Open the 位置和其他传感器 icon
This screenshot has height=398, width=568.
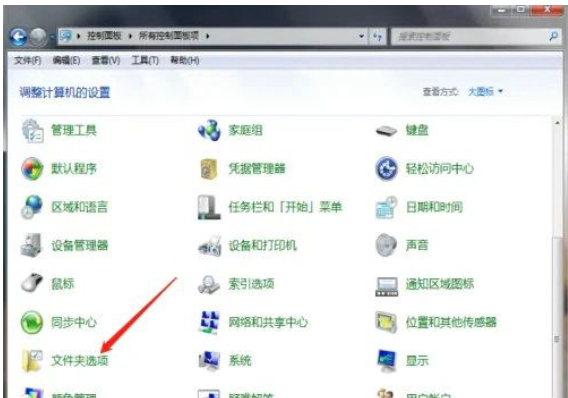[x=386, y=322]
